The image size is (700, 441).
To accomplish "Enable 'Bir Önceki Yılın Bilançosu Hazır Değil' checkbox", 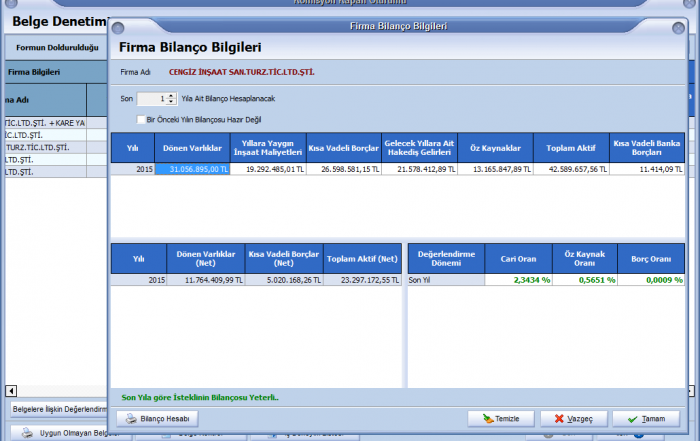I will (x=142, y=119).
